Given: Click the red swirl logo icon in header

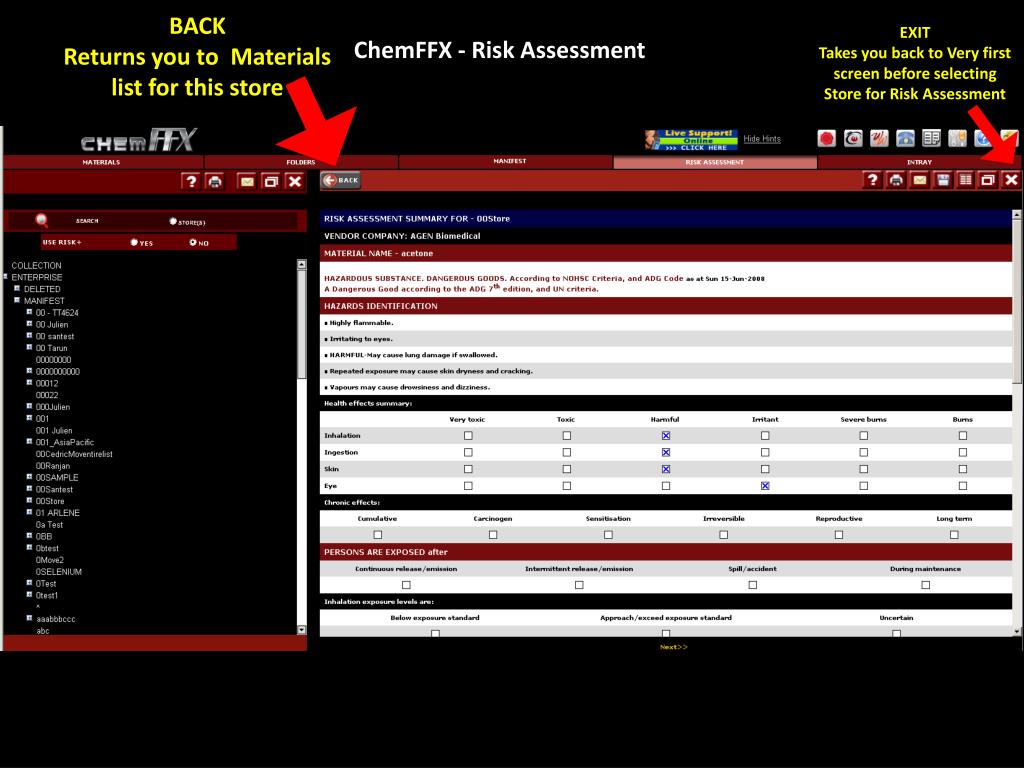Looking at the screenshot, I should (853, 138).
